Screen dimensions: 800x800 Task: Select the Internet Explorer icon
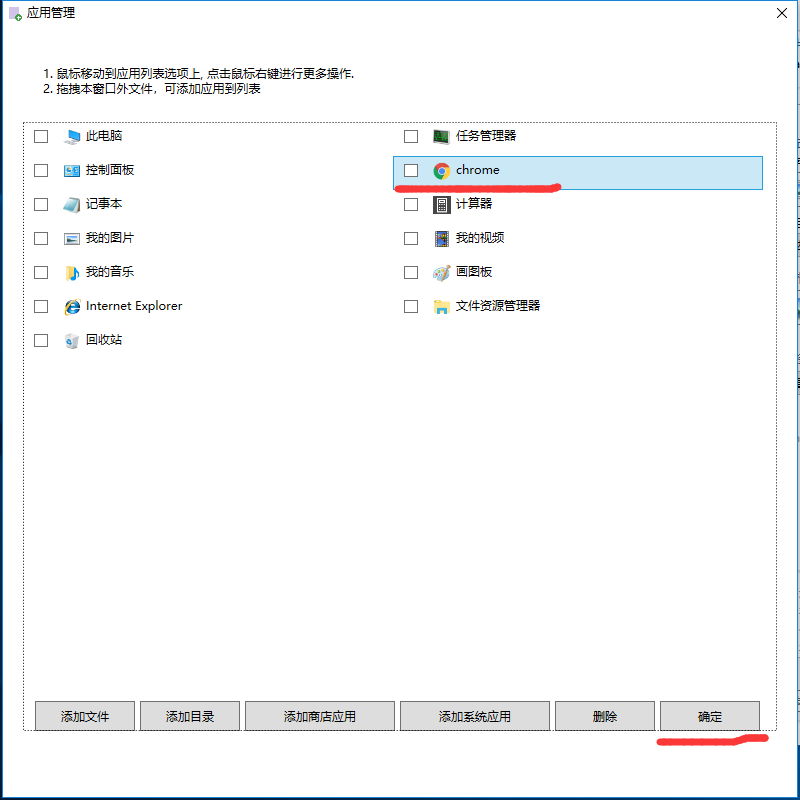coord(72,307)
